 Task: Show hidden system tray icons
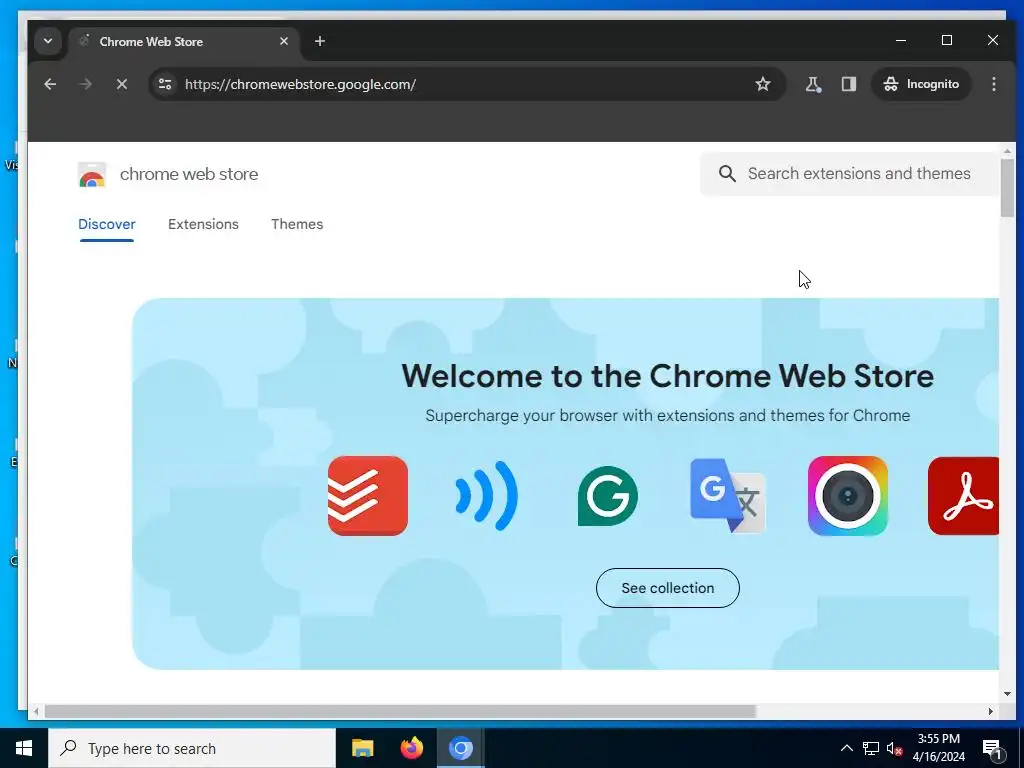click(x=846, y=748)
